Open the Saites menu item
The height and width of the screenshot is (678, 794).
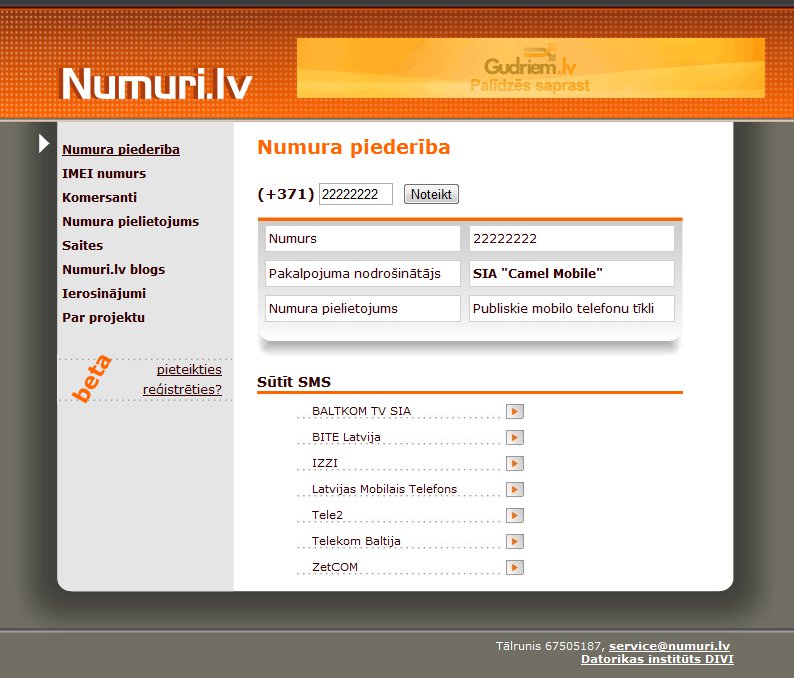click(83, 246)
